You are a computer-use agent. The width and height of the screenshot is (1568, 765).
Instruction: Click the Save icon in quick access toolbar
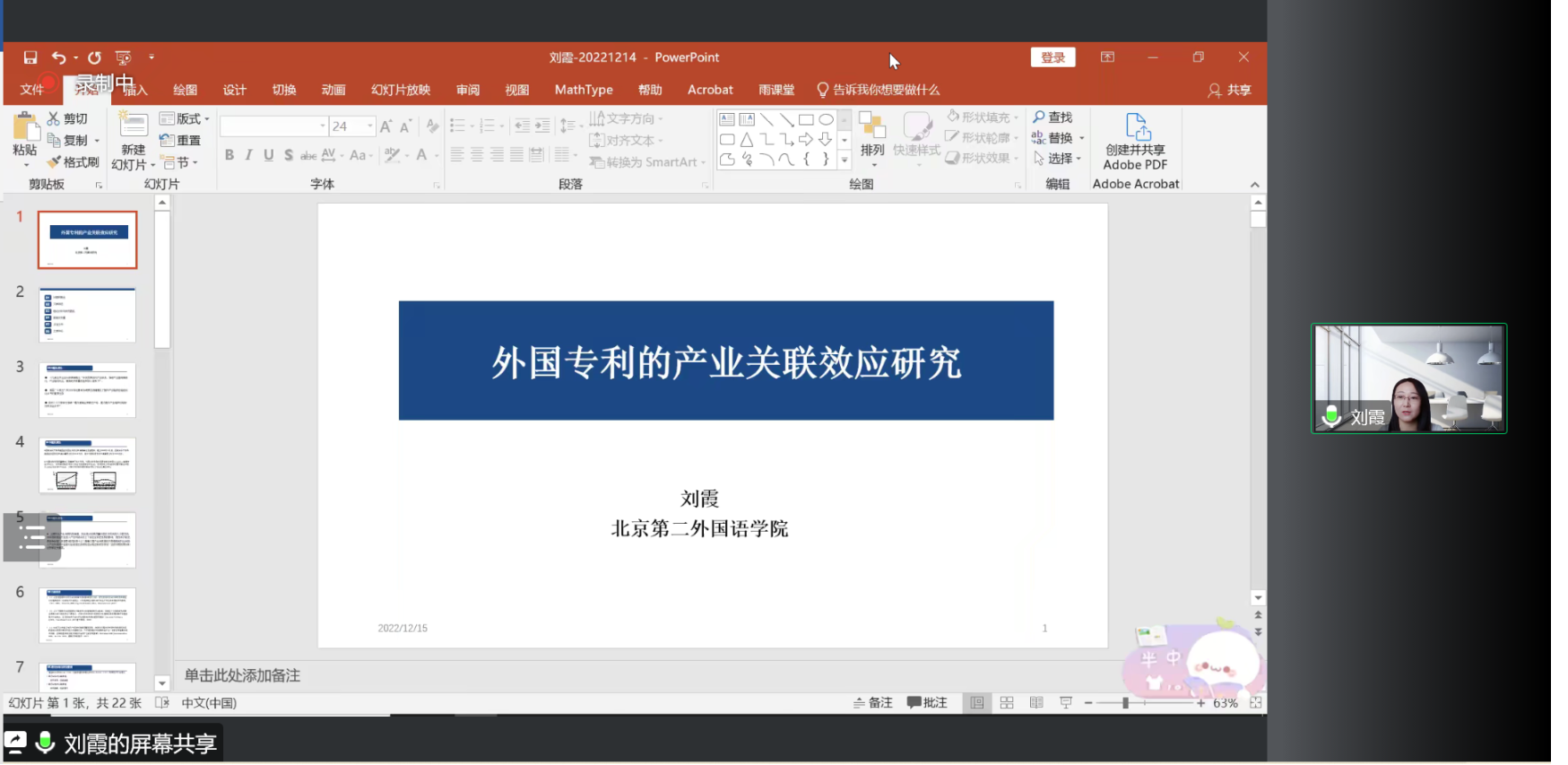30,57
